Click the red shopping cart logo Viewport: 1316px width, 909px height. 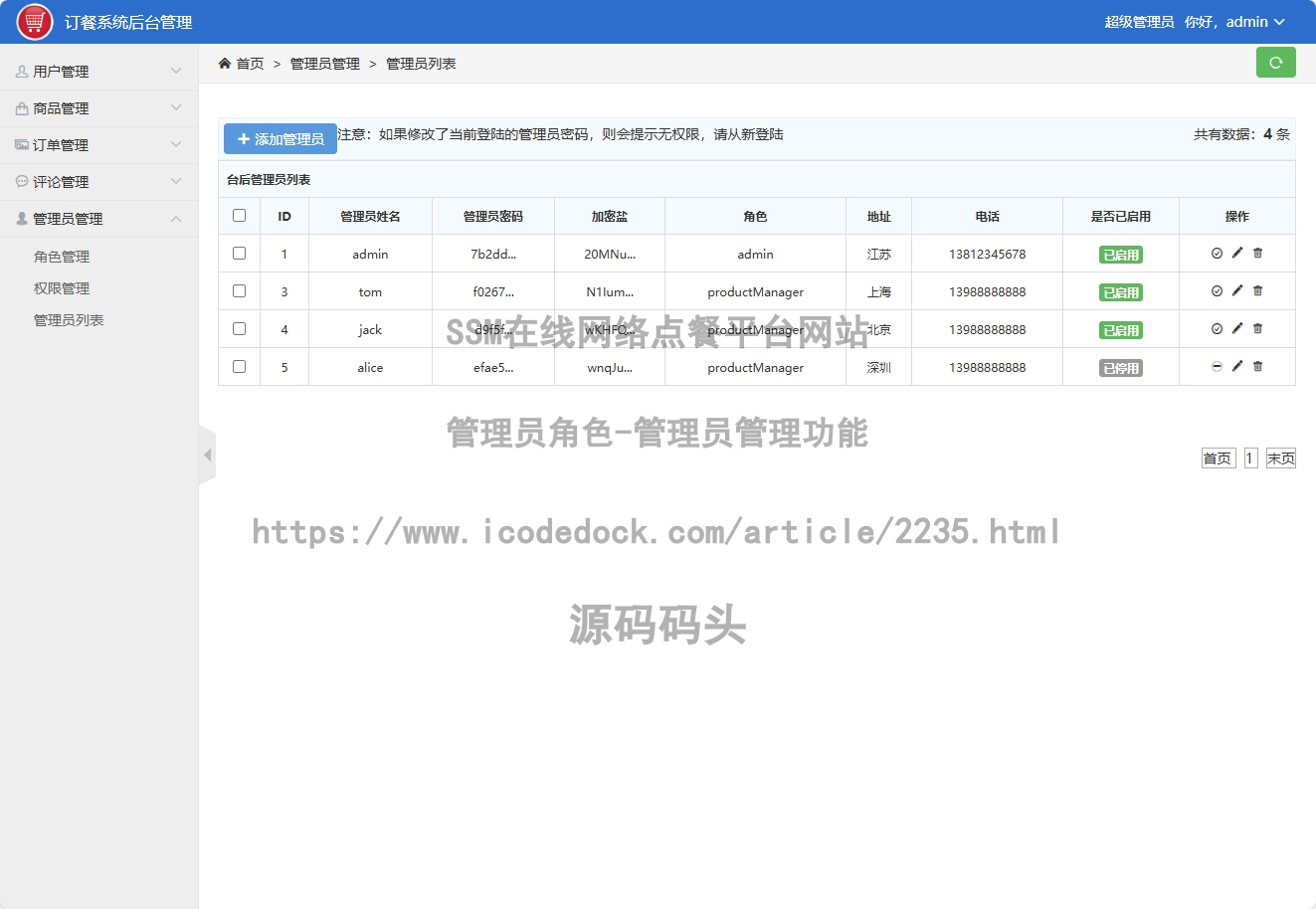click(x=35, y=22)
